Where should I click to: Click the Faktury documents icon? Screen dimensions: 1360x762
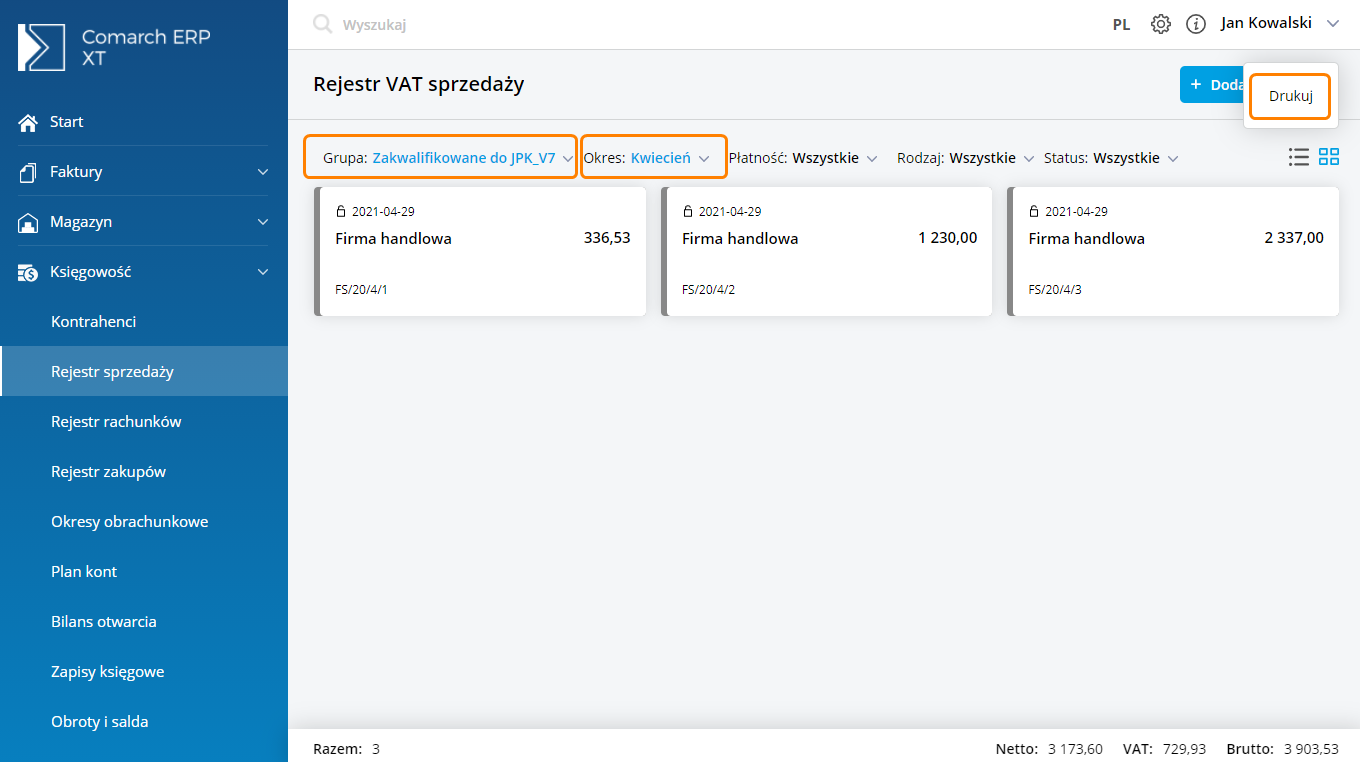coord(28,172)
